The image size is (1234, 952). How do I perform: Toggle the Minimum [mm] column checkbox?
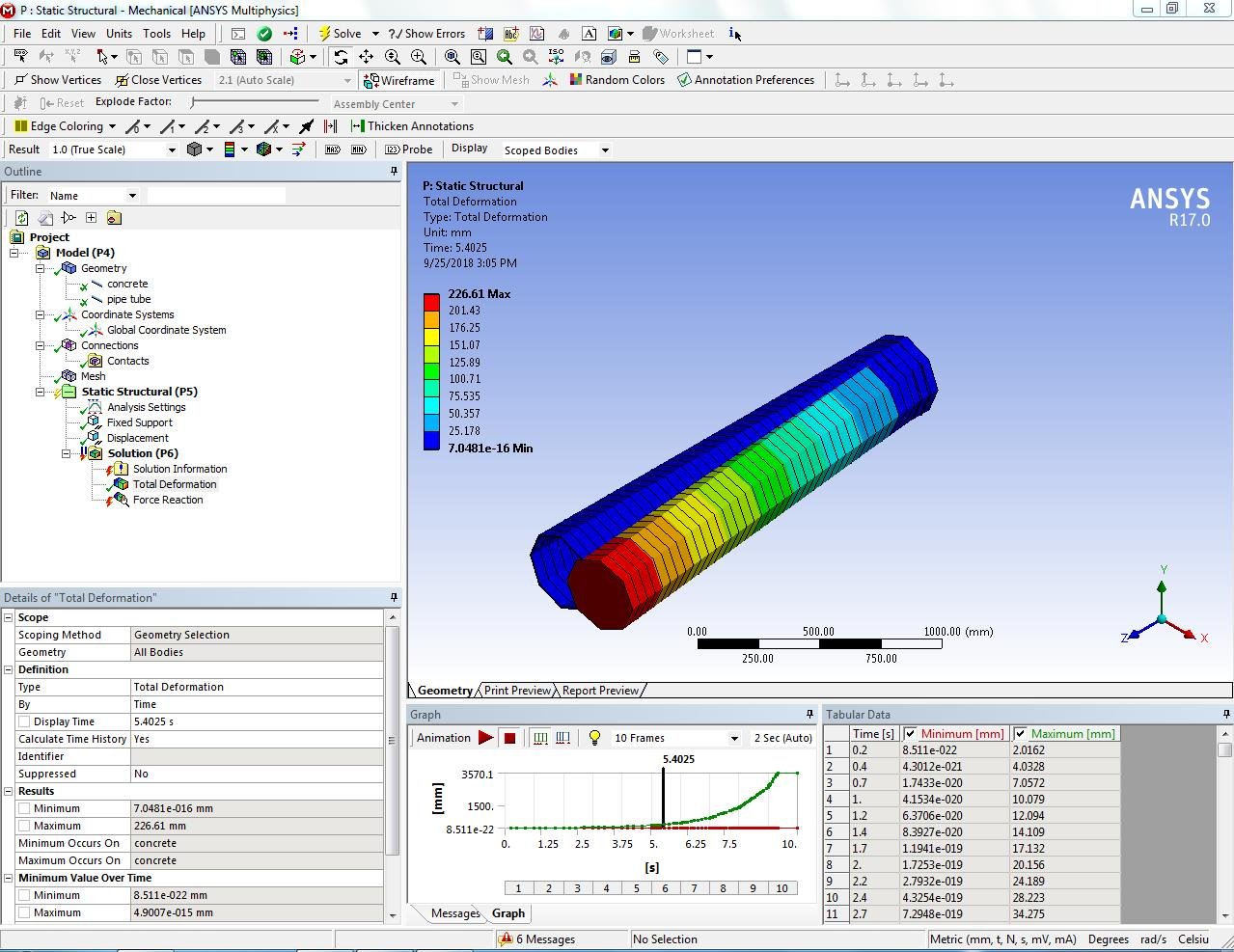[x=910, y=734]
